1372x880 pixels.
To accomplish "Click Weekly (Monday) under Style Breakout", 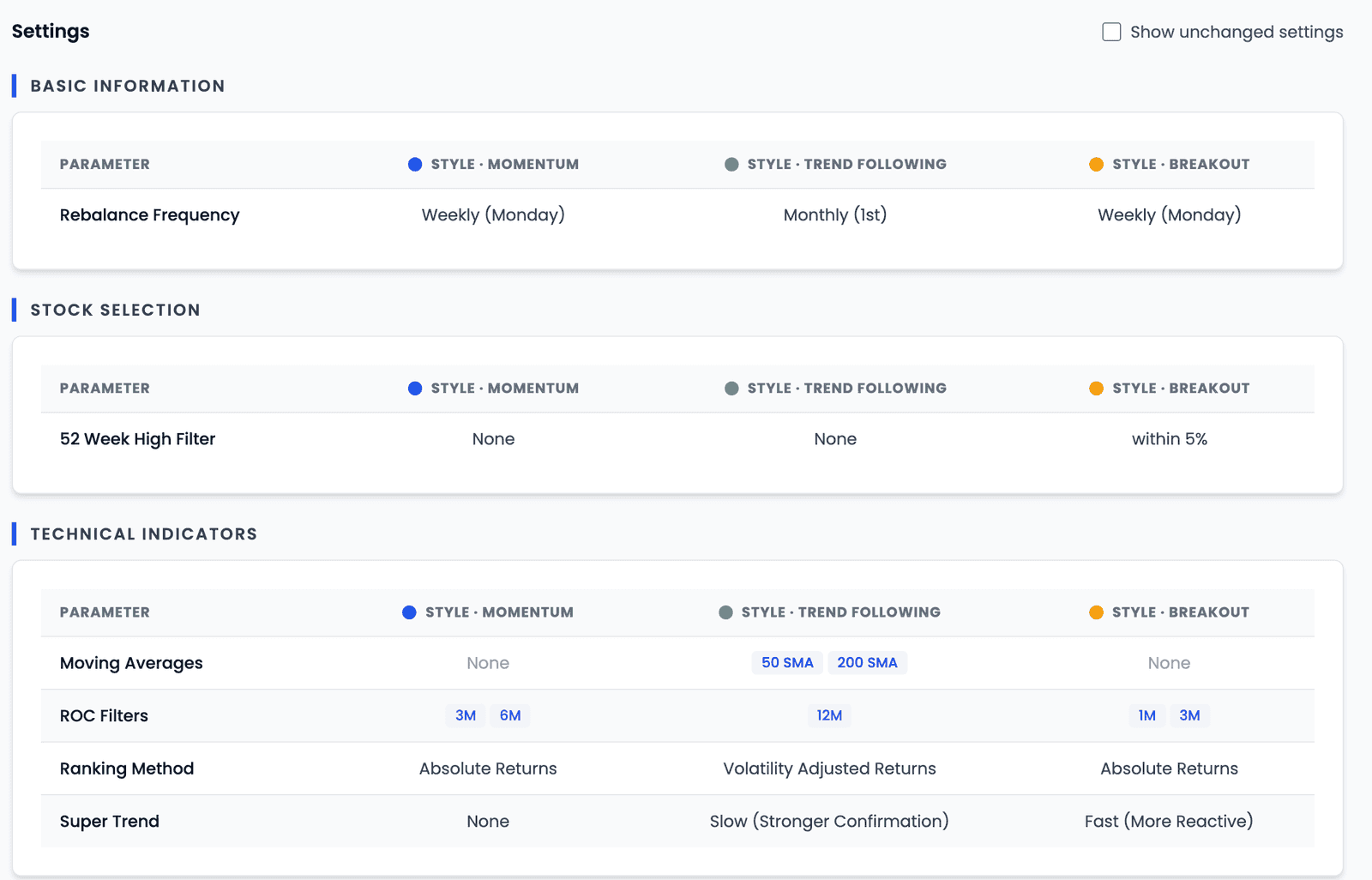I will click(1170, 215).
